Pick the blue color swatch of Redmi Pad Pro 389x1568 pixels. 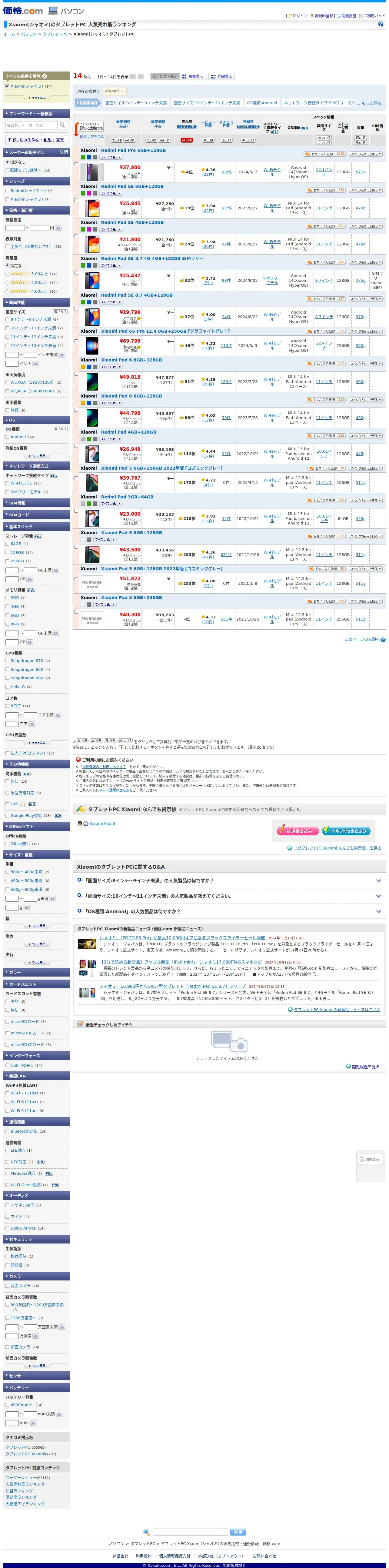(89, 157)
